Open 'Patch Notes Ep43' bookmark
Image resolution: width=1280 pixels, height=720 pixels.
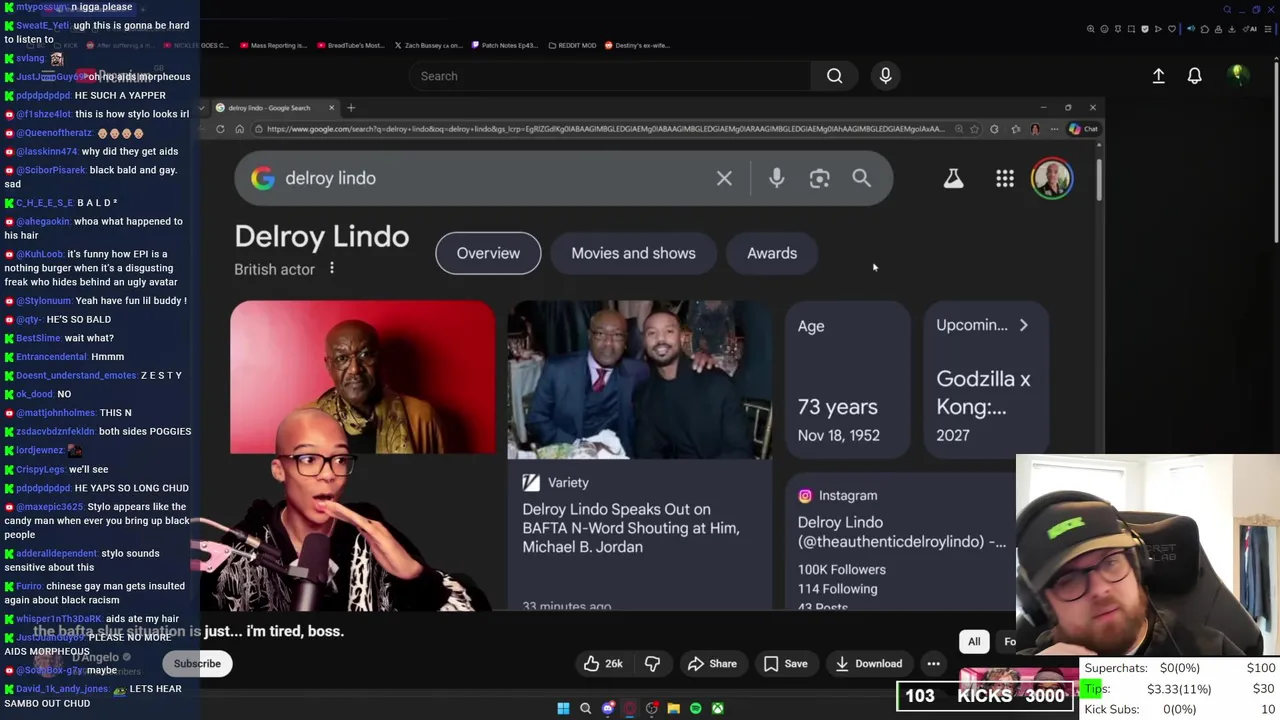click(x=507, y=45)
